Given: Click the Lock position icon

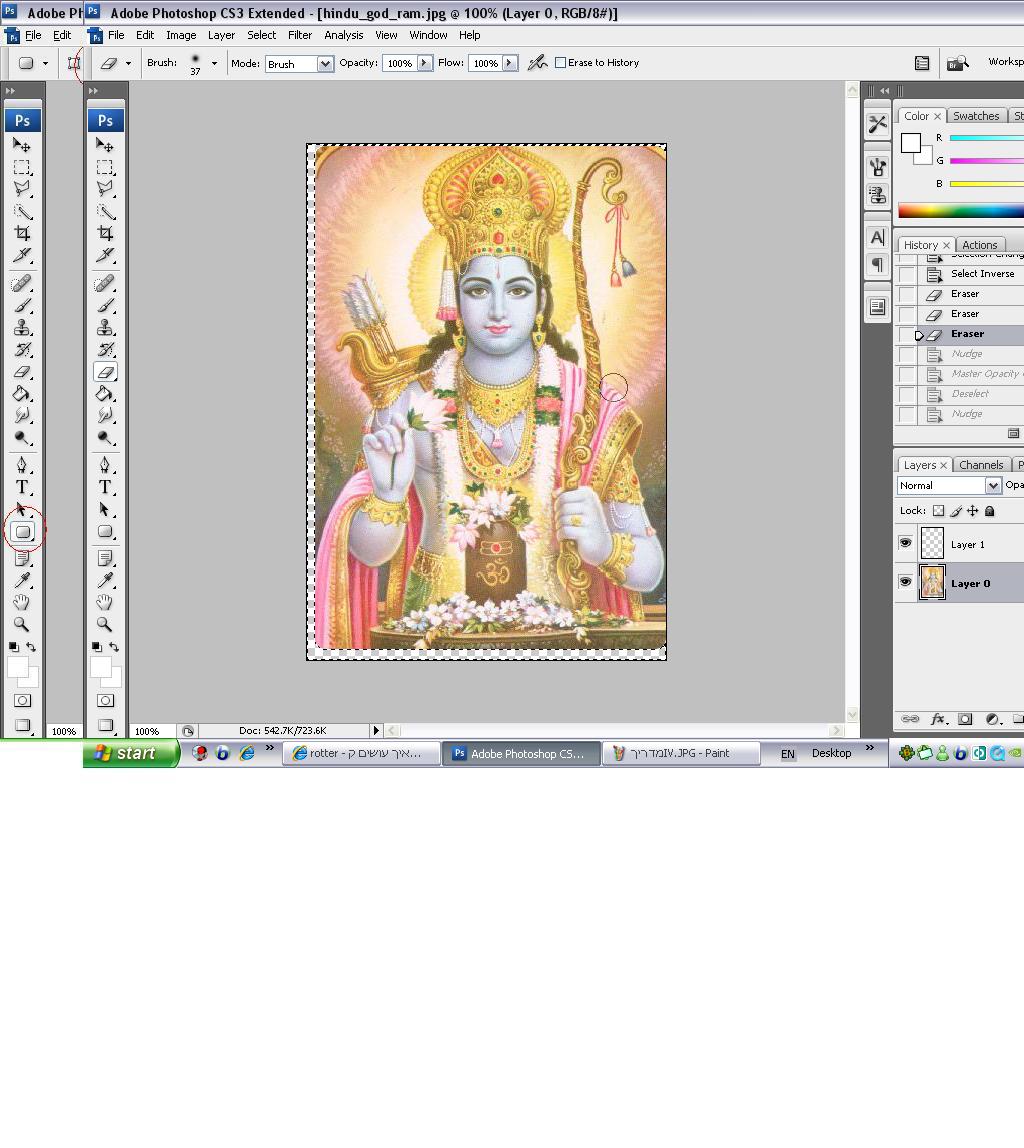Looking at the screenshot, I should click(x=972, y=511).
